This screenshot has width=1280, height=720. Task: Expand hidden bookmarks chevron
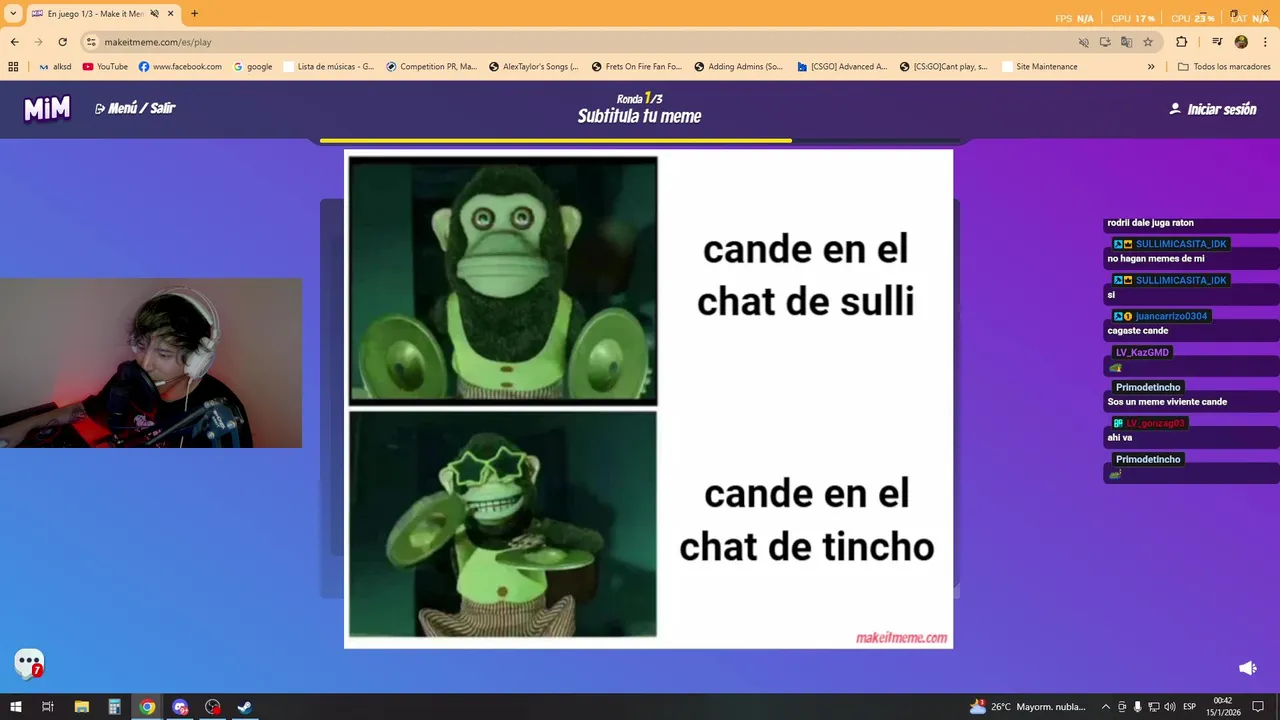[1151, 67]
